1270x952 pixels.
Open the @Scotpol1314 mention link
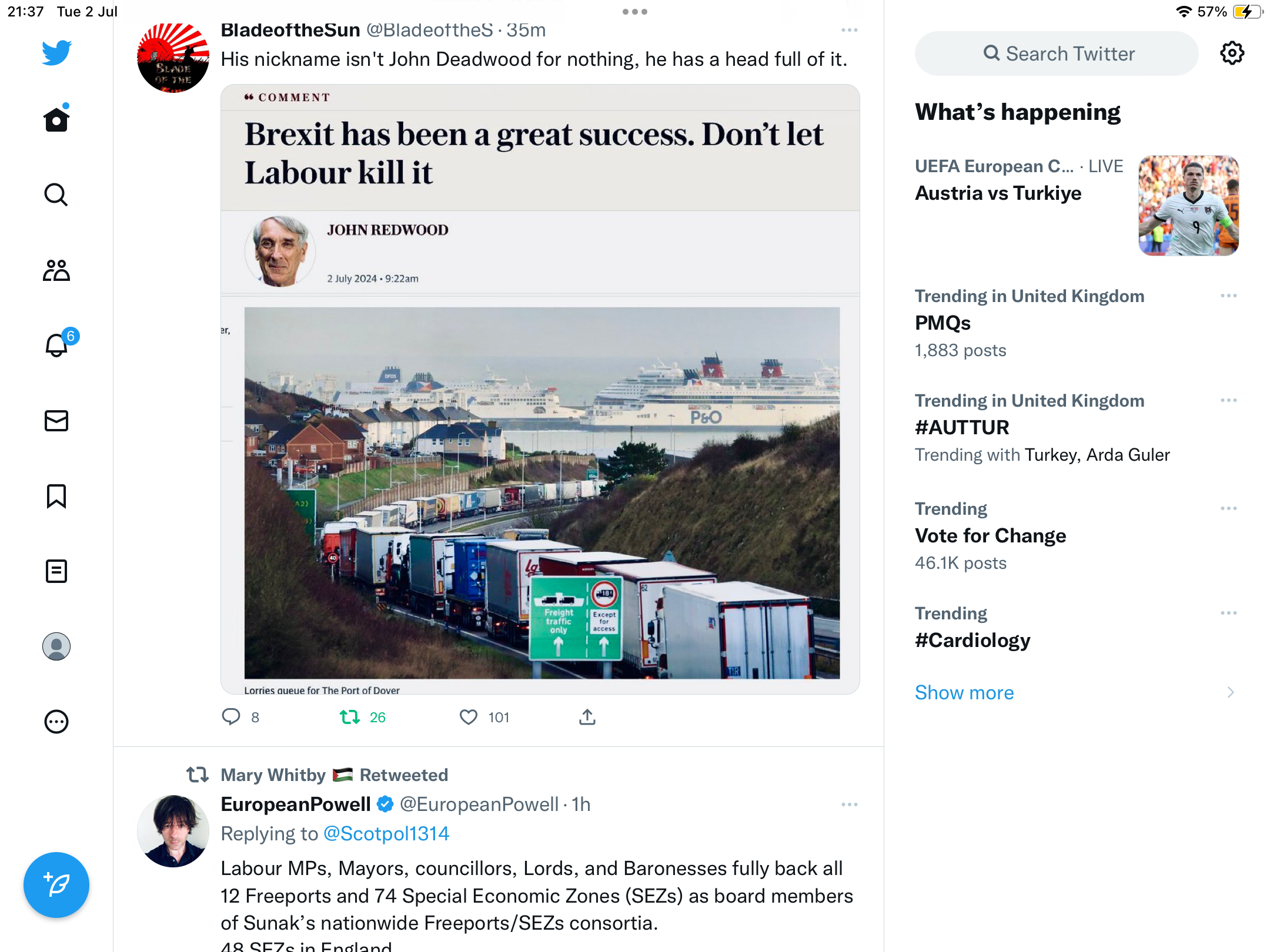[x=386, y=833]
